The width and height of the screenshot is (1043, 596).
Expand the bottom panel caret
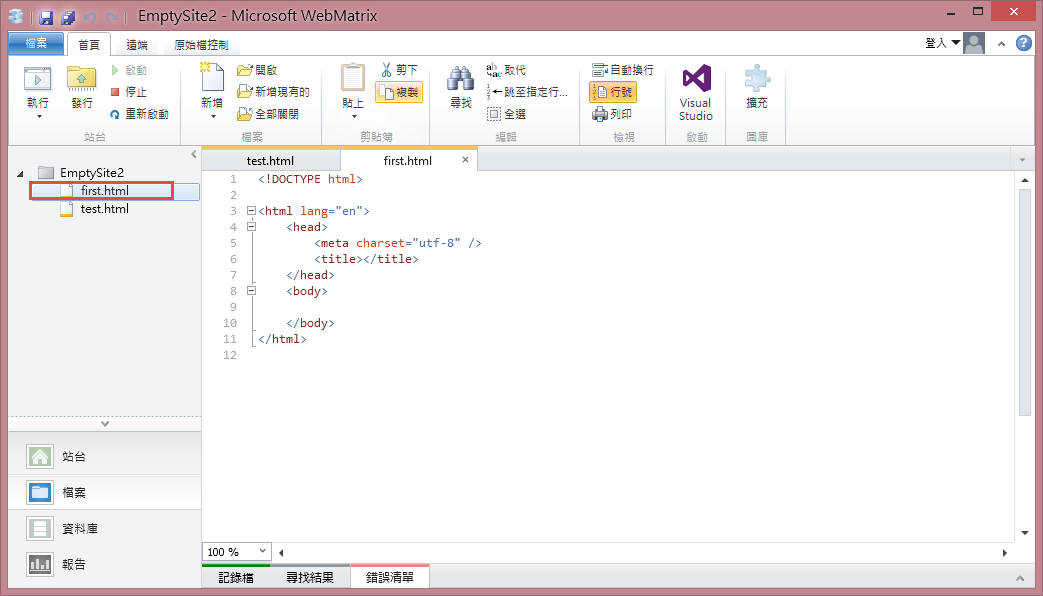pos(1020,578)
